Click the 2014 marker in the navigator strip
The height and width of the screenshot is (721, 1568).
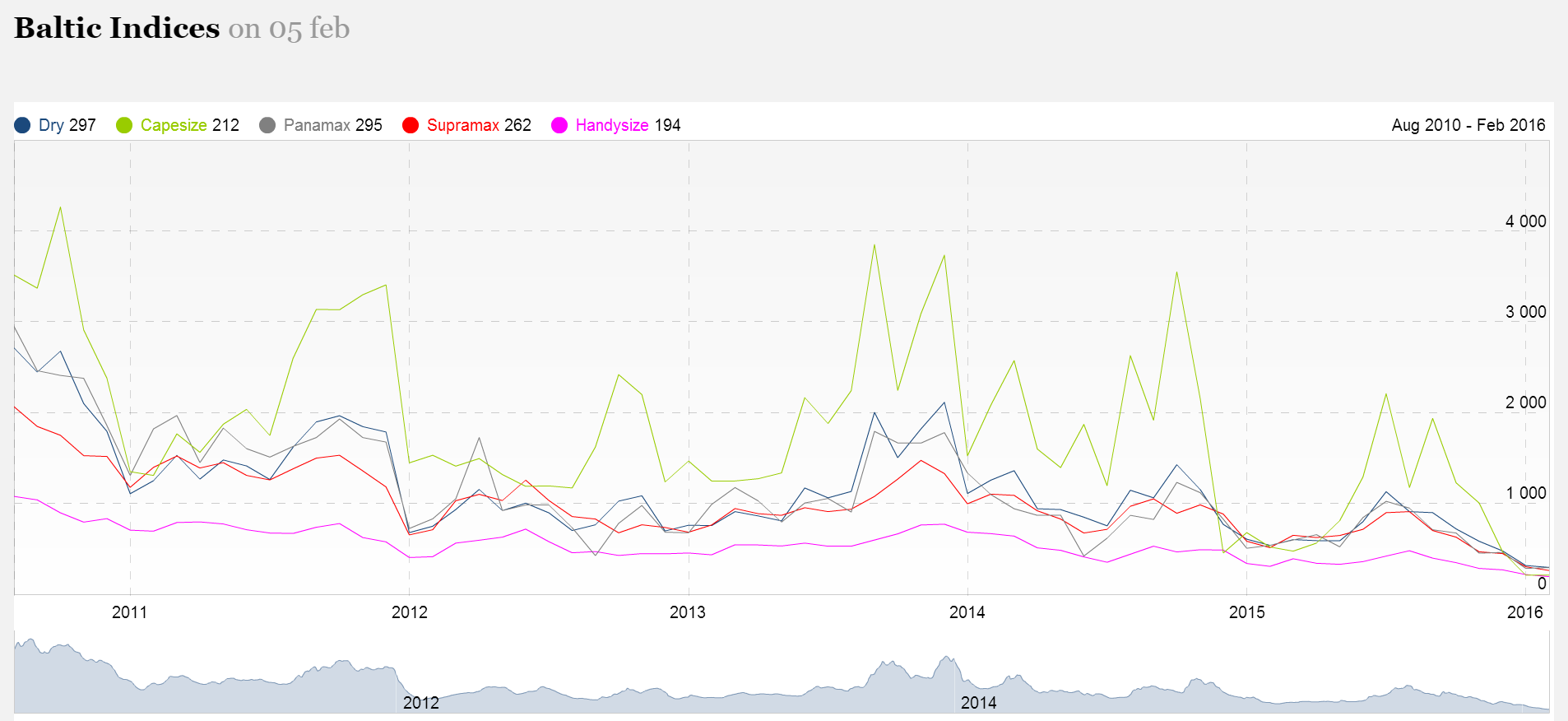978,703
